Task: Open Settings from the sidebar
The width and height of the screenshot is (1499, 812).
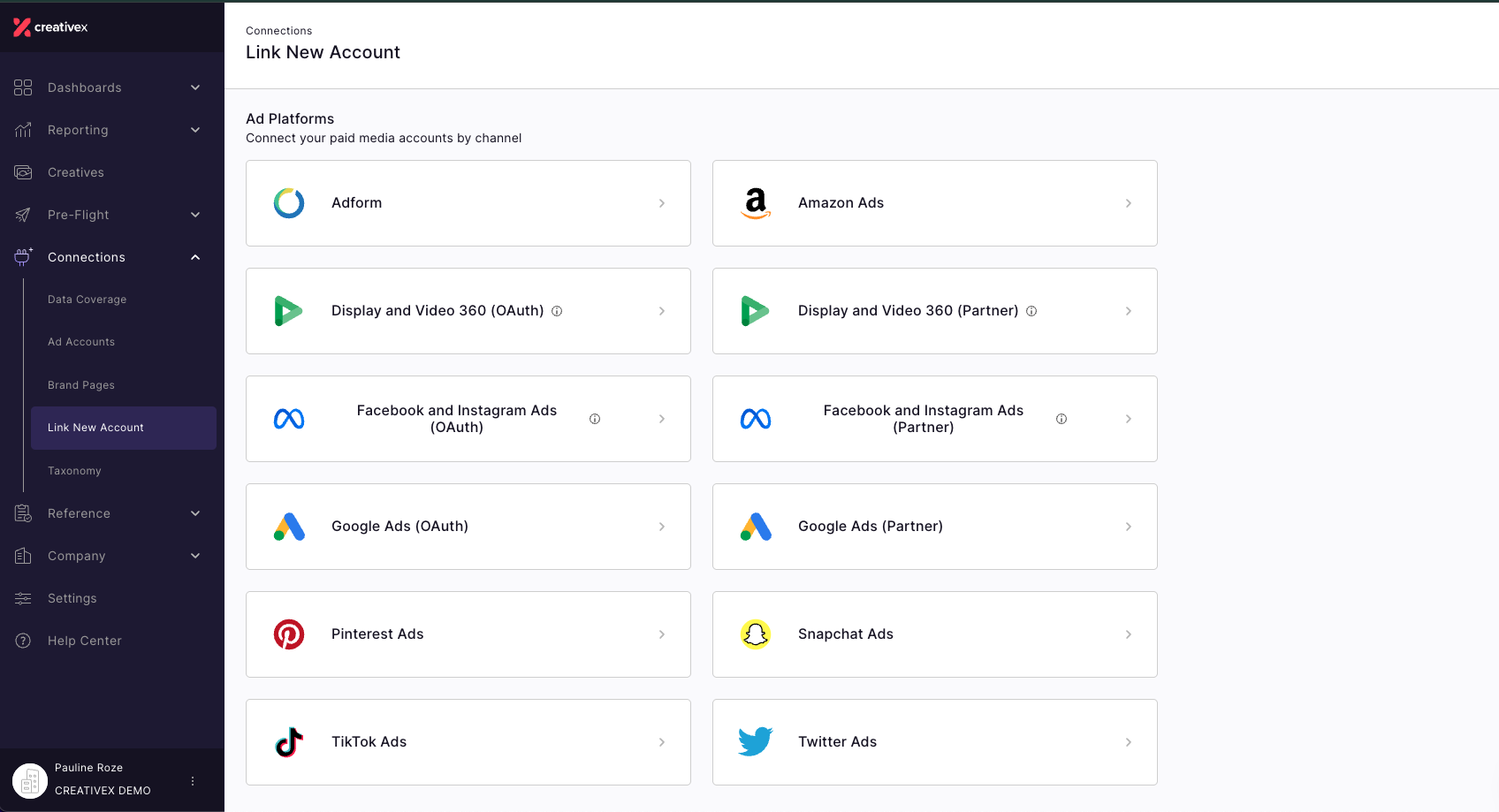Action: point(72,598)
